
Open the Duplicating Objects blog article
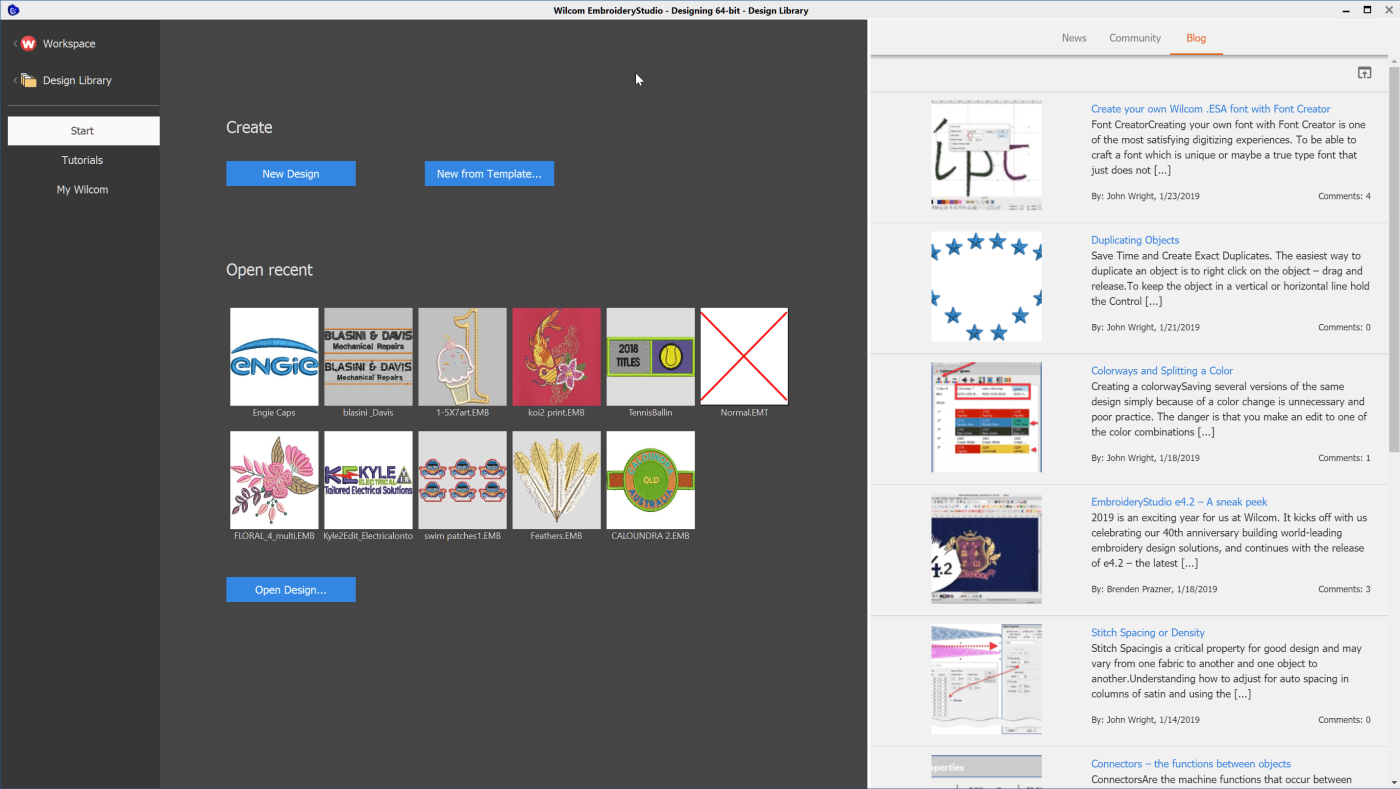pos(1135,240)
